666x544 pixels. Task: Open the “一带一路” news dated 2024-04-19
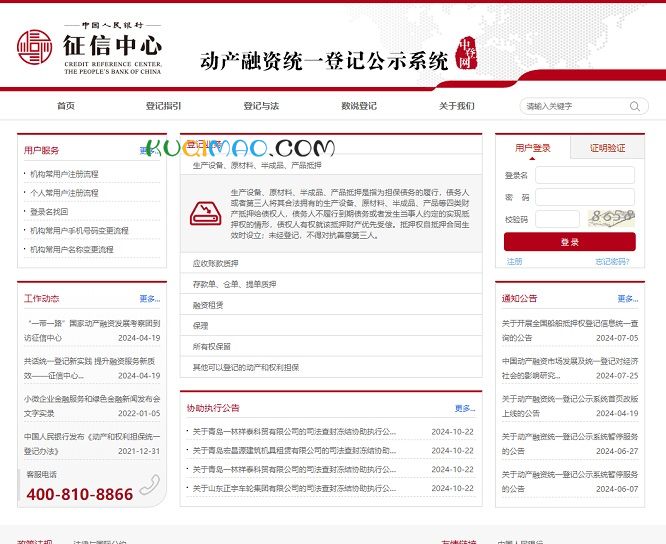[x=92, y=330]
